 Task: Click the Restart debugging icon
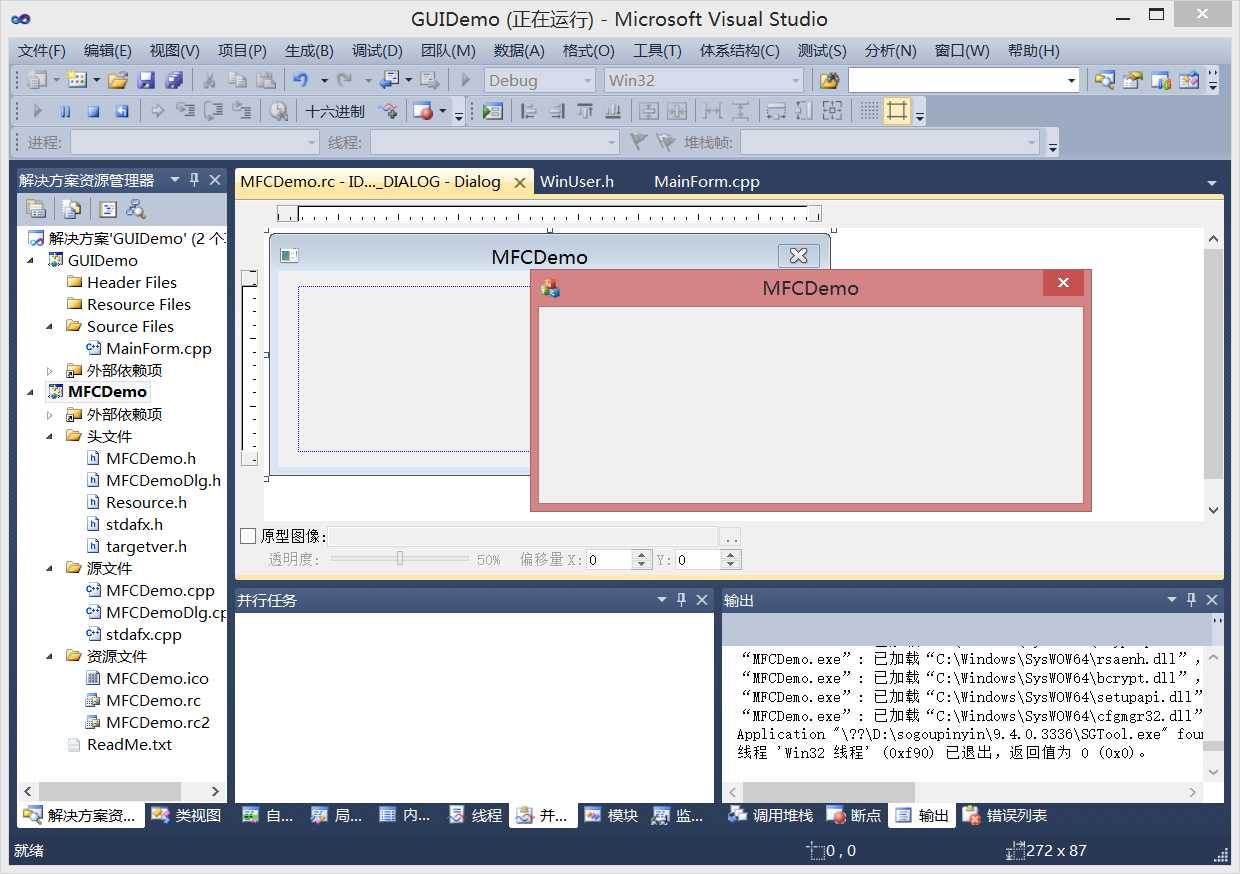(121, 112)
